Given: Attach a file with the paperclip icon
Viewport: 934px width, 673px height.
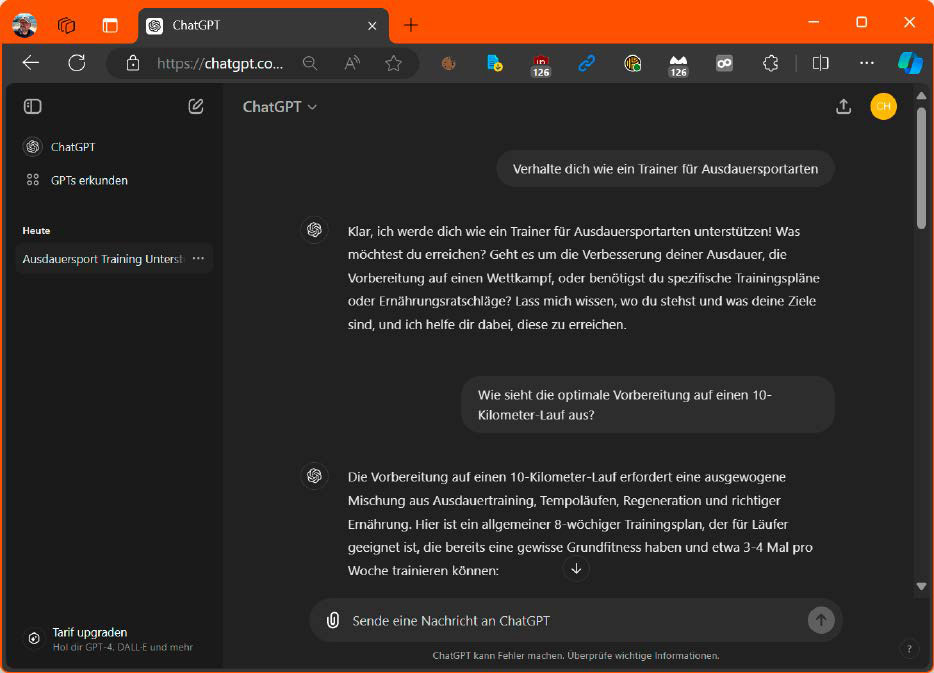Looking at the screenshot, I should [333, 621].
